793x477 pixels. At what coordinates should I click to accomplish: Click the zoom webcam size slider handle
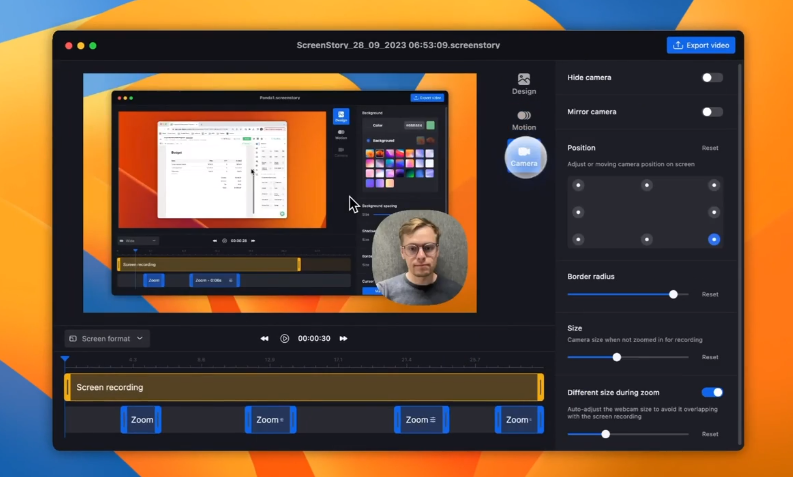605,434
